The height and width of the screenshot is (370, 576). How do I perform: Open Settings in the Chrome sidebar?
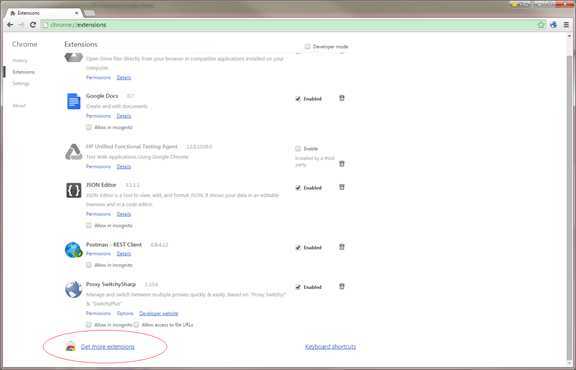(x=21, y=83)
